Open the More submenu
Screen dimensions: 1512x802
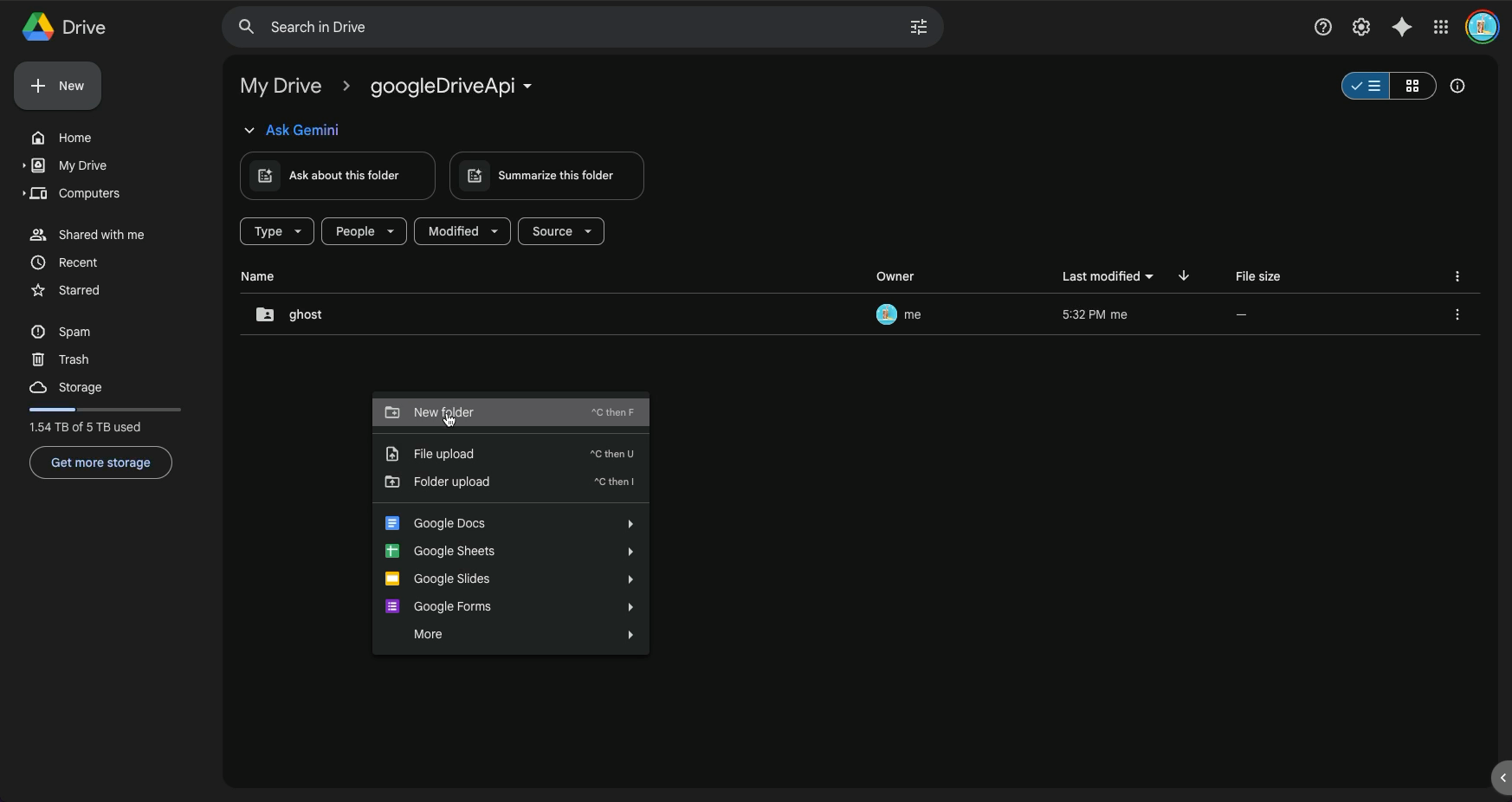[511, 634]
